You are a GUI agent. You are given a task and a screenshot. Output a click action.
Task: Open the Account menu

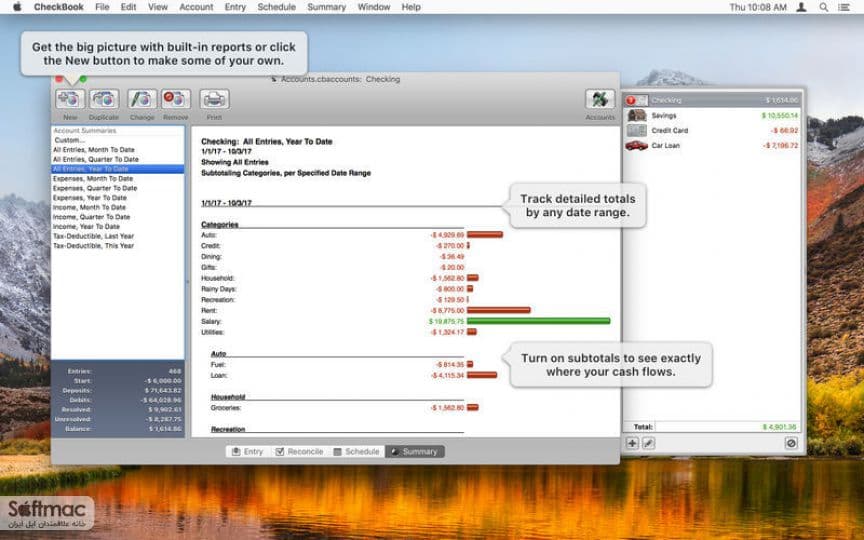(196, 7)
